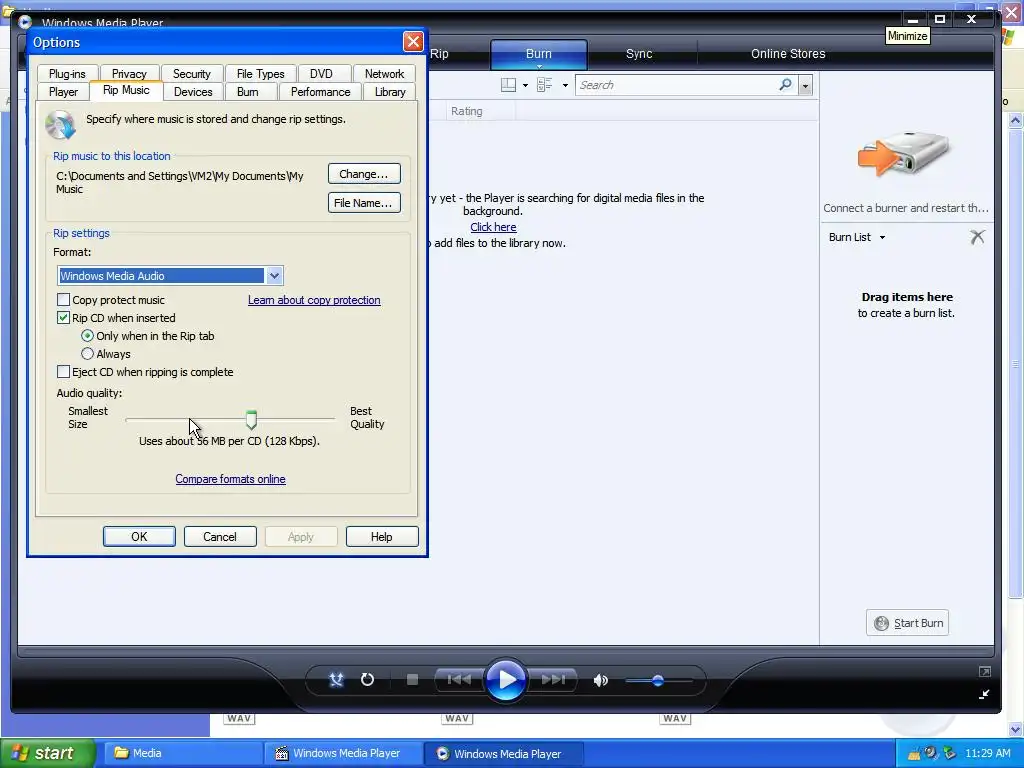Click the File Name... button
Viewport: 1024px width, 768px height.
364,203
